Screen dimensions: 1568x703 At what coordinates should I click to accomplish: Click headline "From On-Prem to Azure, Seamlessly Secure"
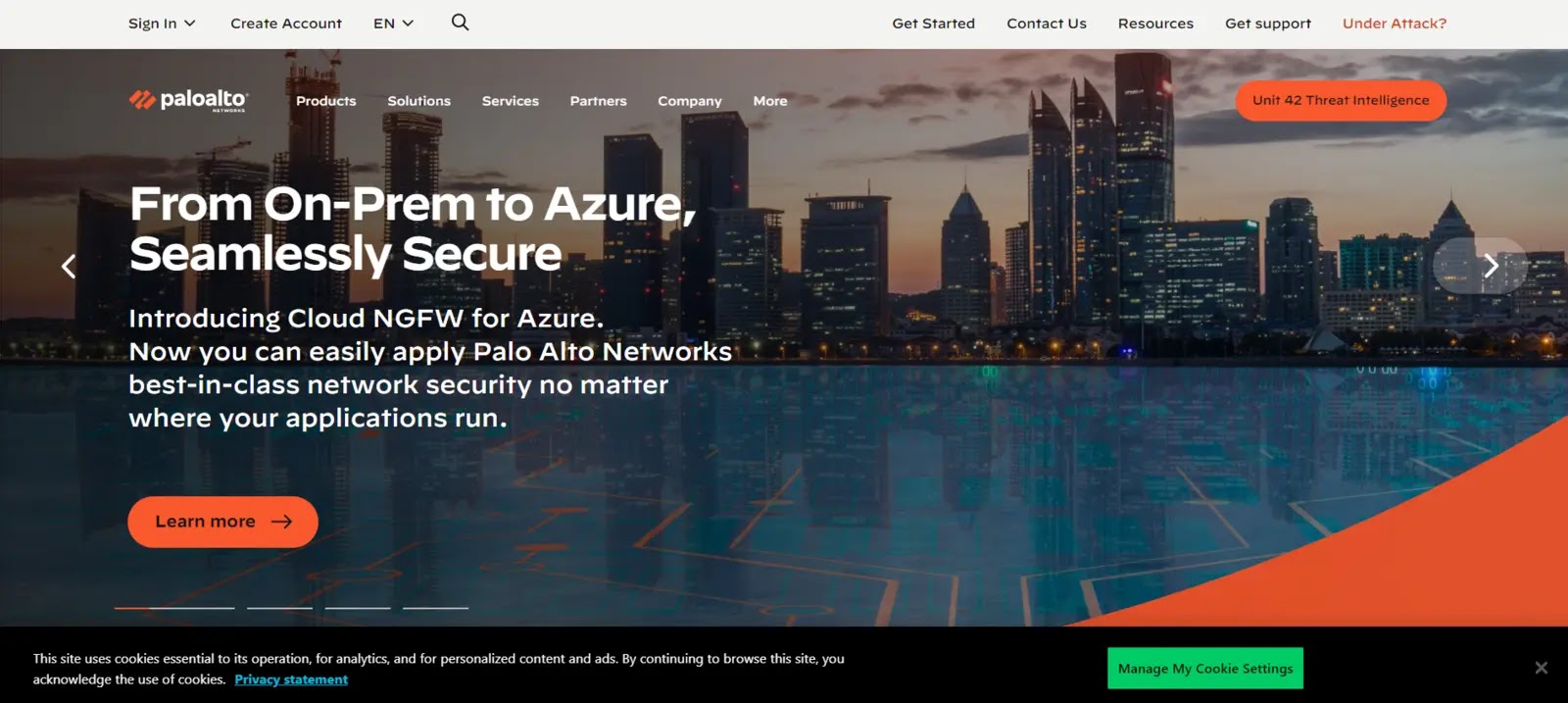413,229
